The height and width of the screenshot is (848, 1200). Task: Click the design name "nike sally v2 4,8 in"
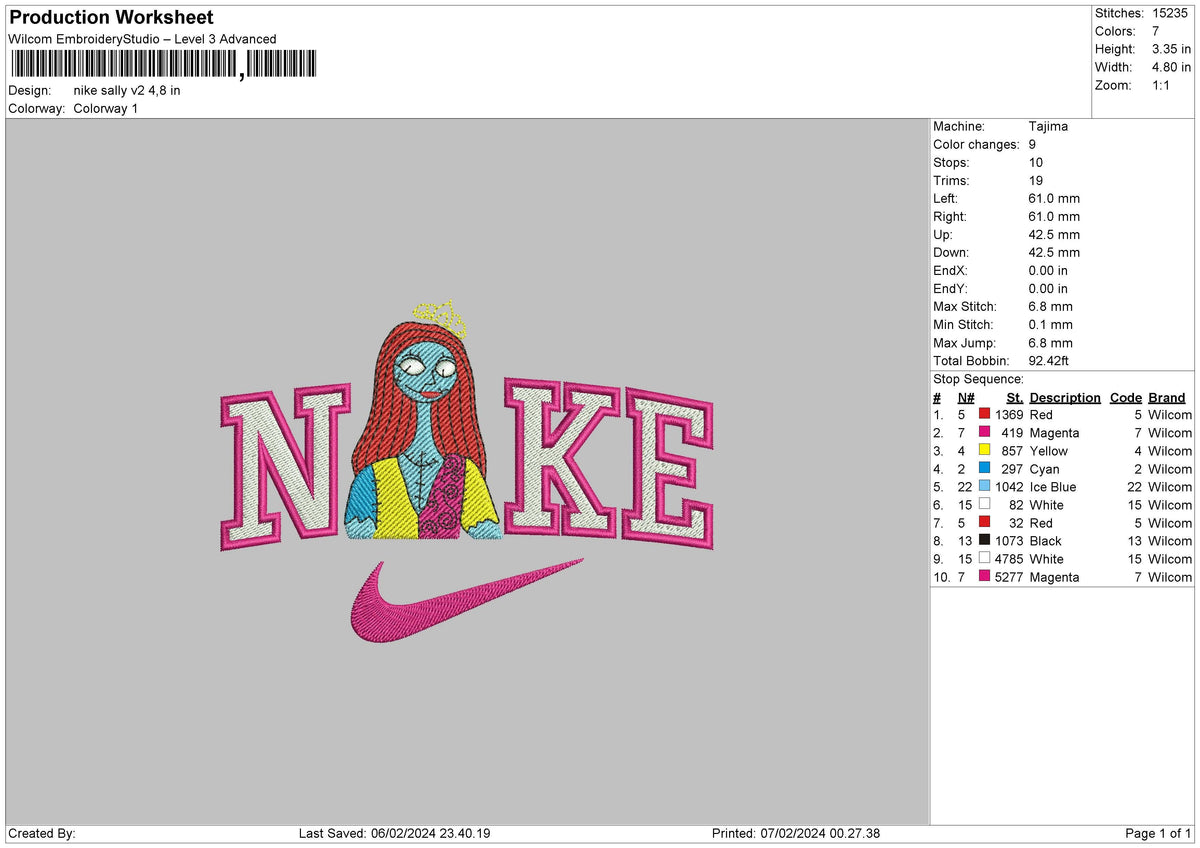[x=127, y=90]
